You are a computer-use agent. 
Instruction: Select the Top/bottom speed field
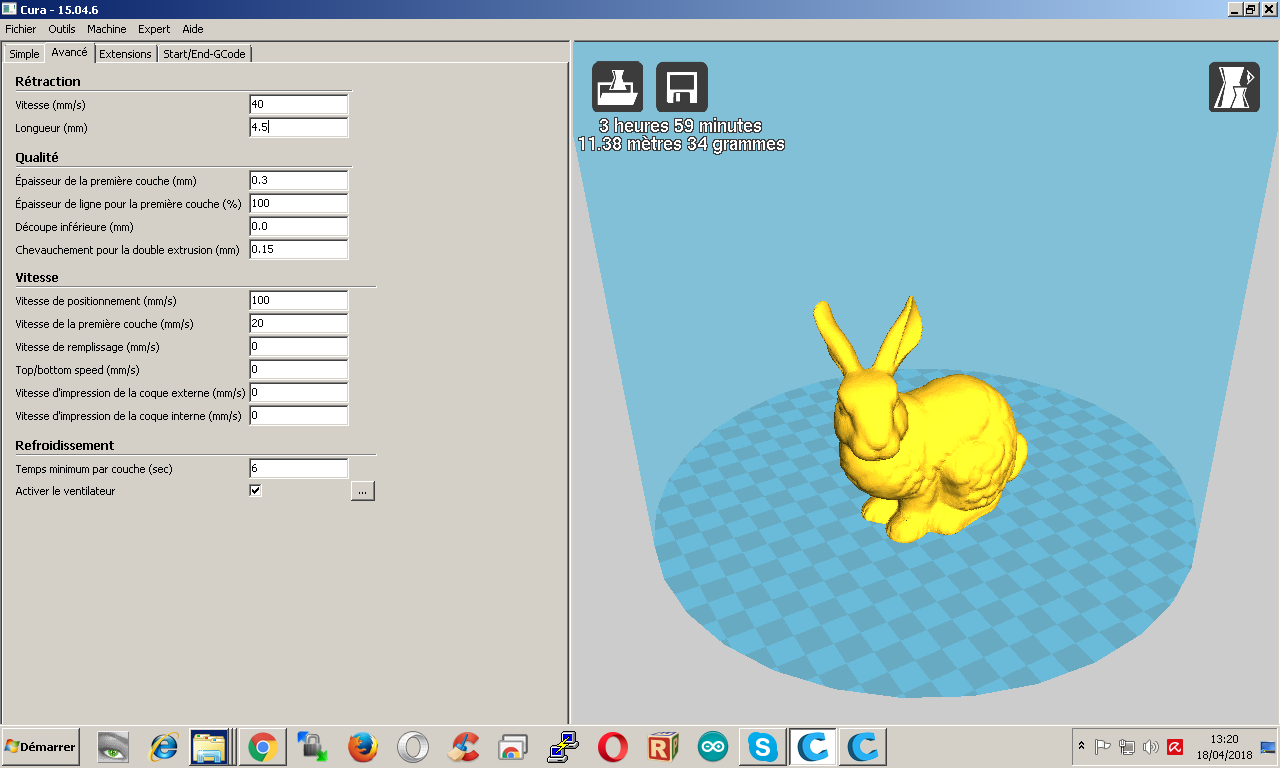pos(299,369)
